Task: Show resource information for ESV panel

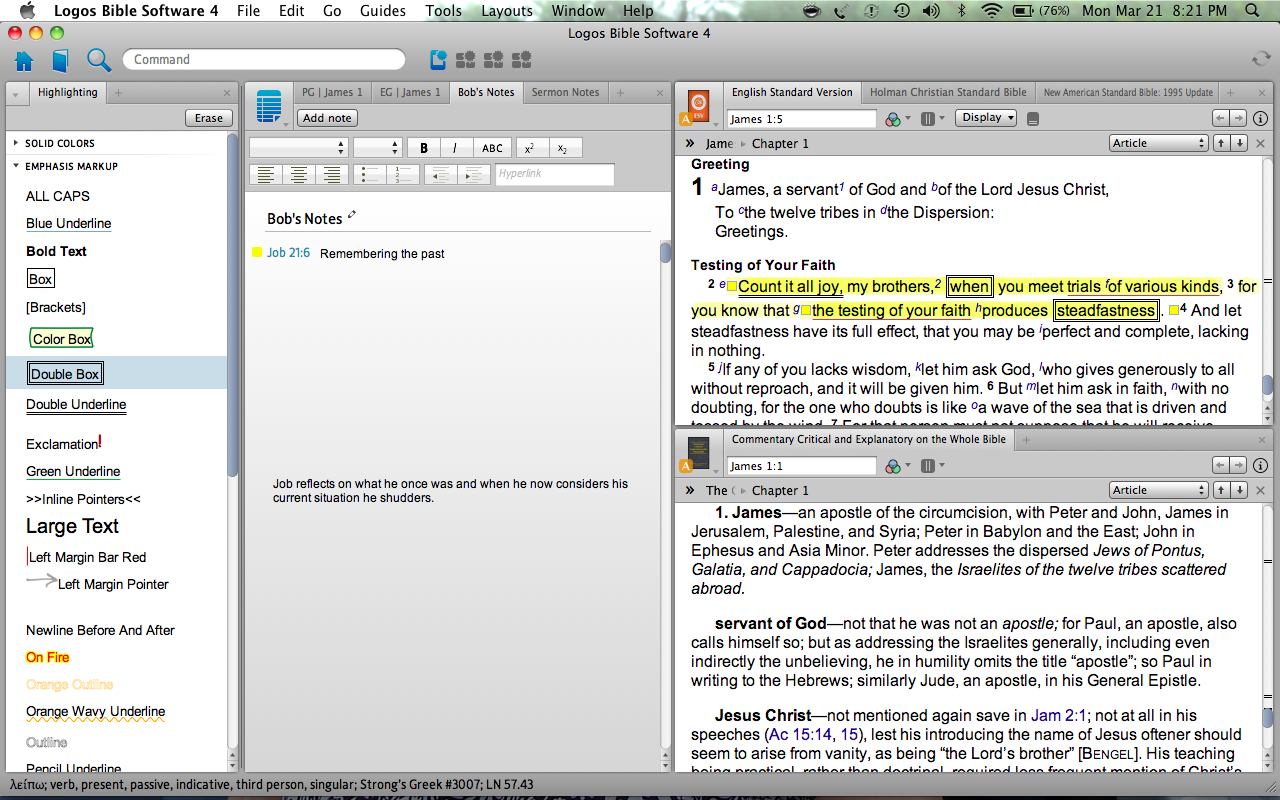Action: point(1261,118)
